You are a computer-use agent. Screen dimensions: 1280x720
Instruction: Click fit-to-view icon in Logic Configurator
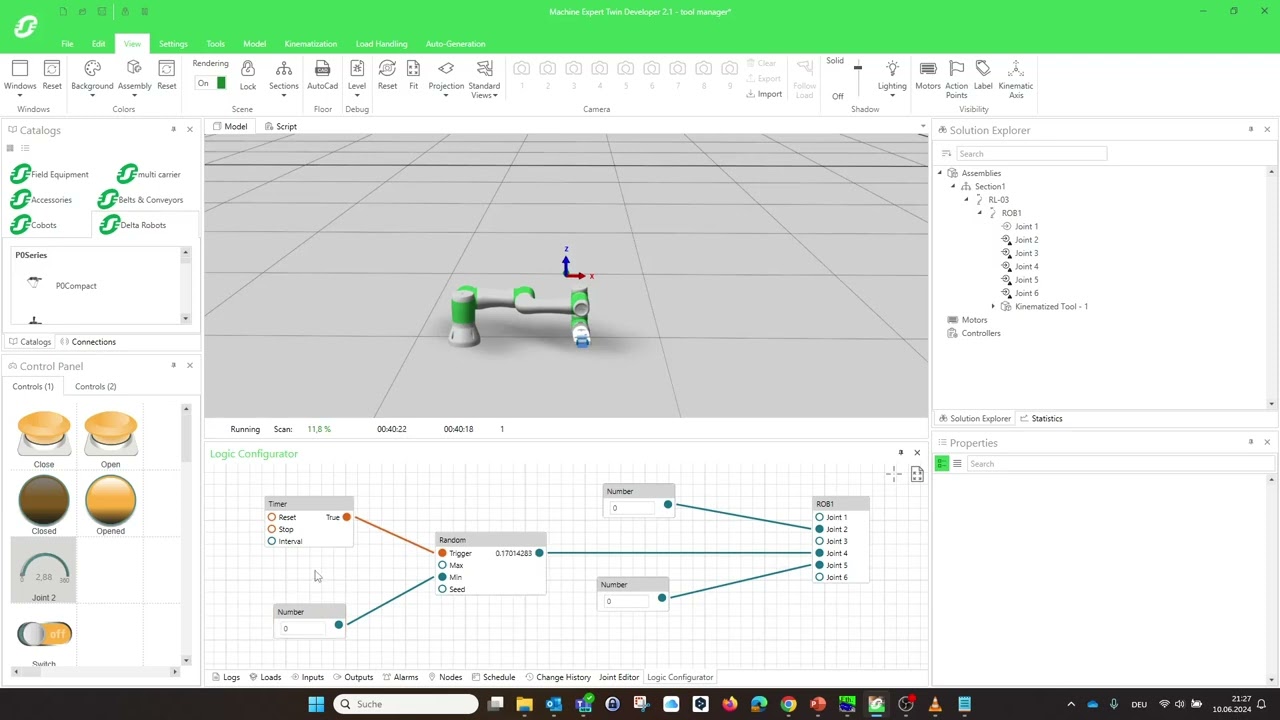[917, 475]
